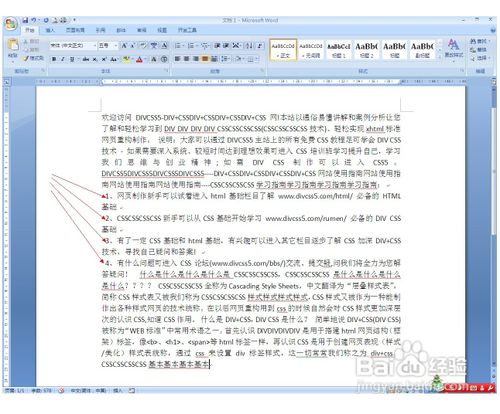Switch to the Review ribbon tab
500x414 pixels.
142,30
